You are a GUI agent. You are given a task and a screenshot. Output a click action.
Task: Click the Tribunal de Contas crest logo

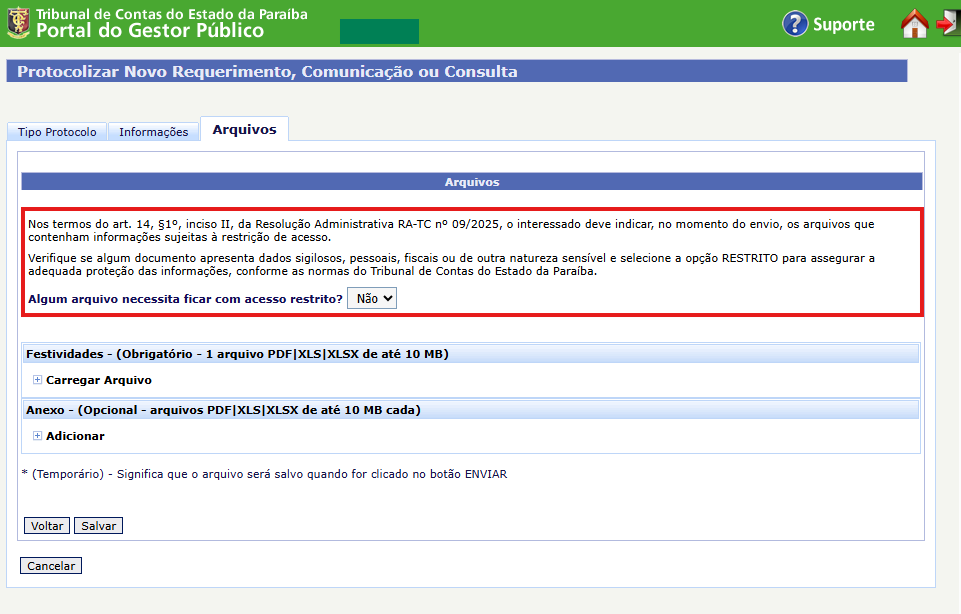(x=18, y=23)
